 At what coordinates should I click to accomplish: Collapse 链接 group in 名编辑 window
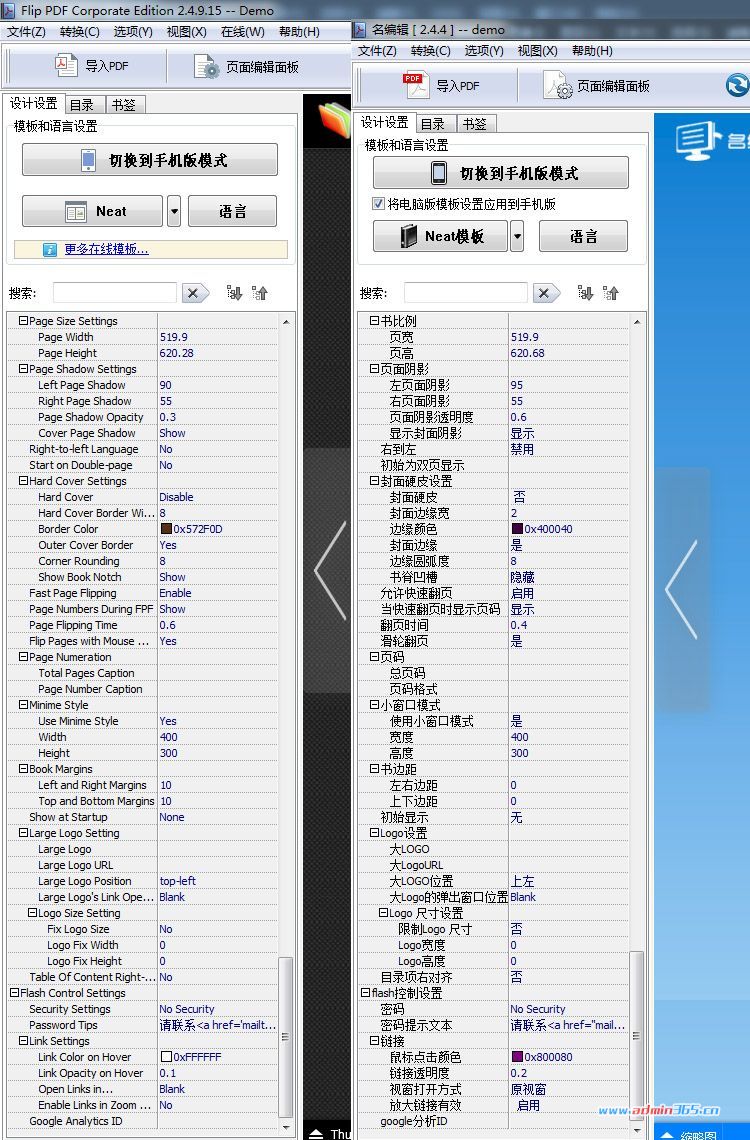374,1040
